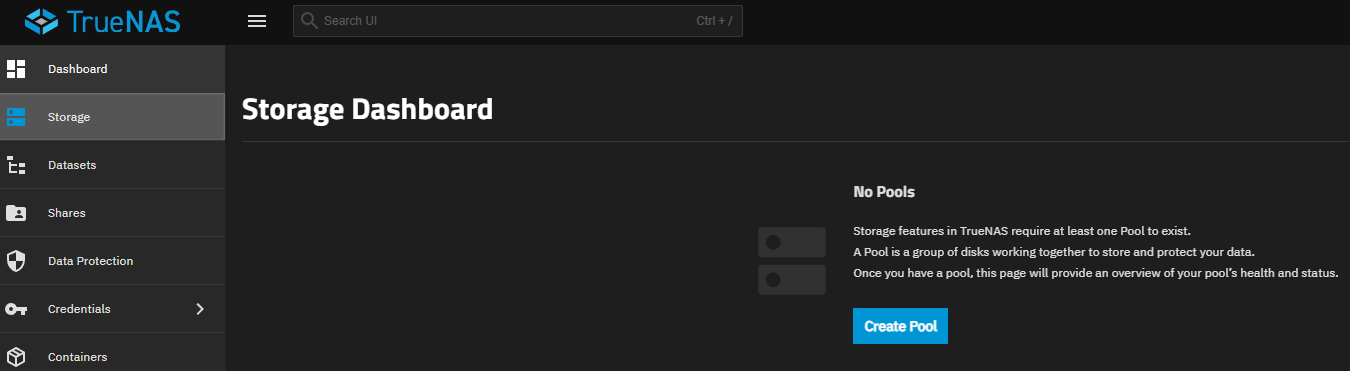Go to the Datasets page
The height and width of the screenshot is (371, 1350).
click(112, 165)
